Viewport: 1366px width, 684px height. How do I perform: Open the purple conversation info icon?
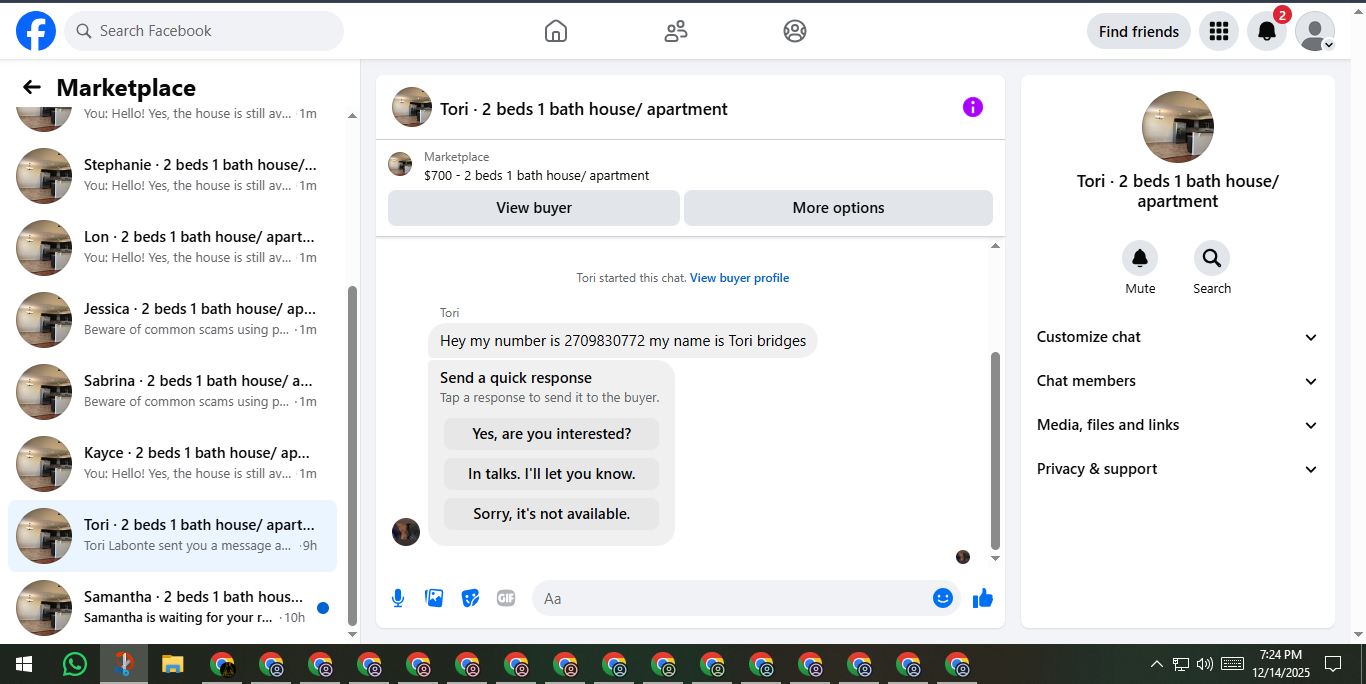point(973,107)
